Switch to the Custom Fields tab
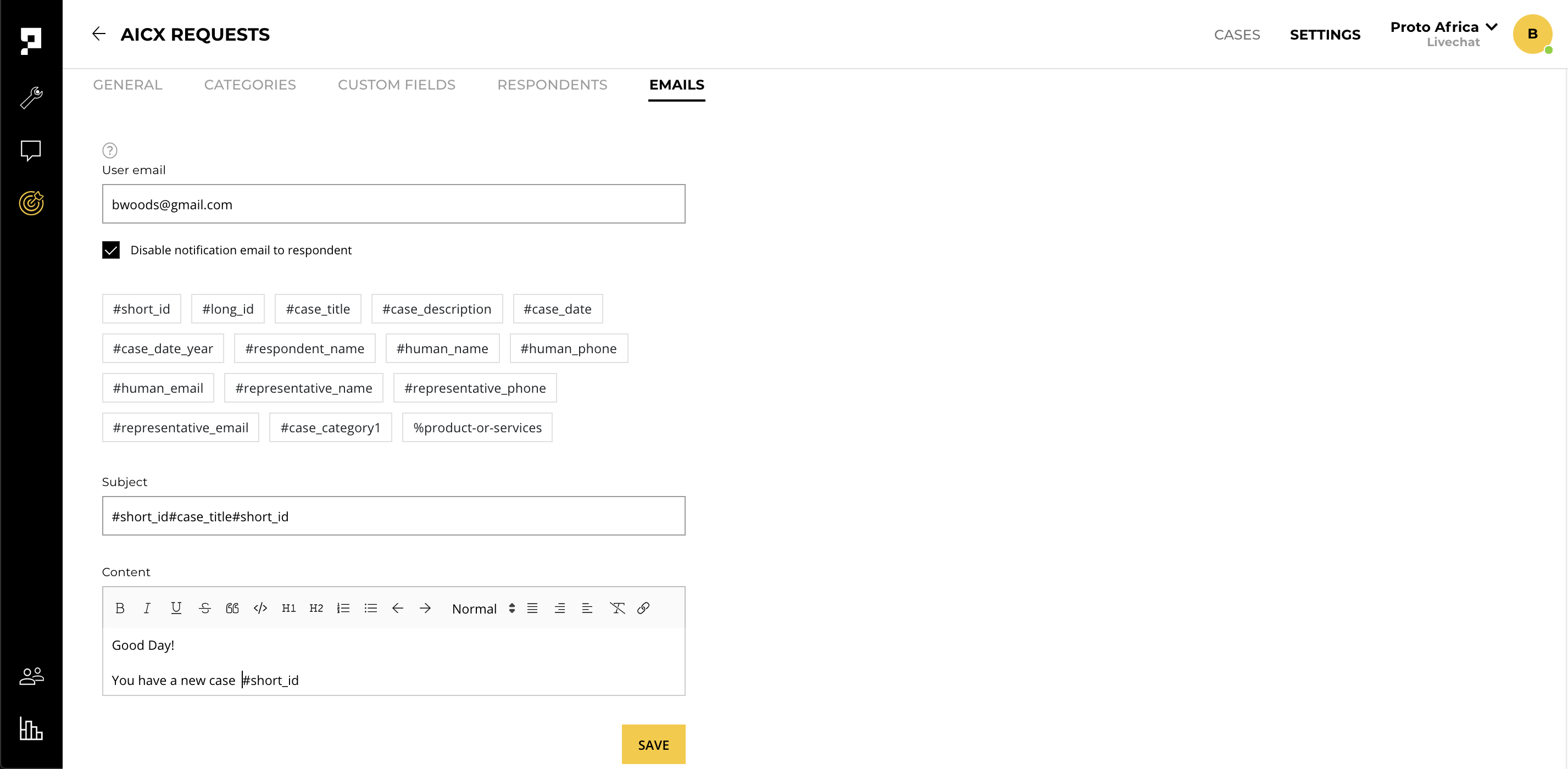Image resolution: width=1568 pixels, height=769 pixels. (x=396, y=85)
